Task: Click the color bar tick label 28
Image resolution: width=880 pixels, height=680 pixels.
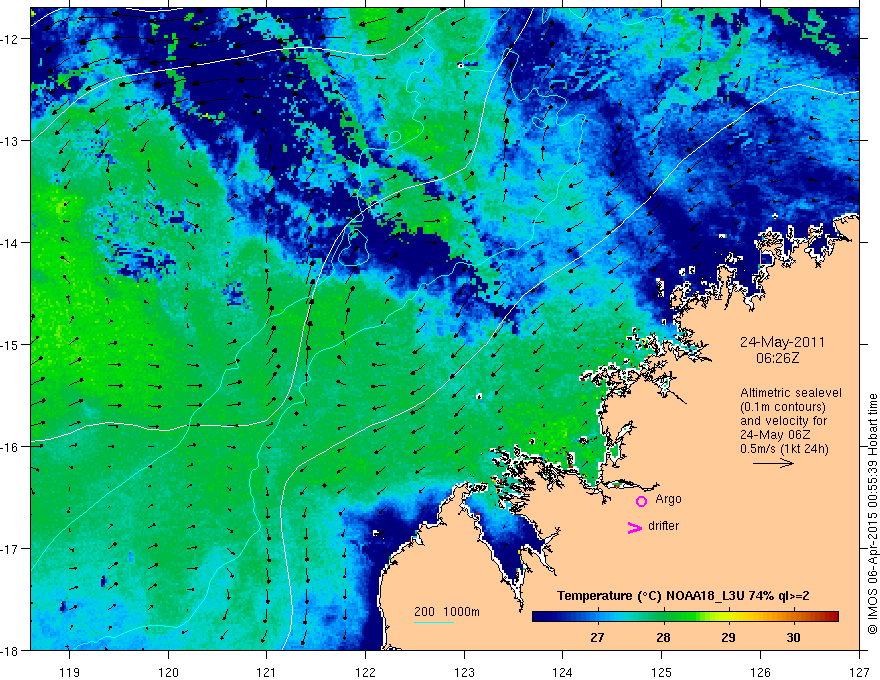Action: tap(663, 638)
